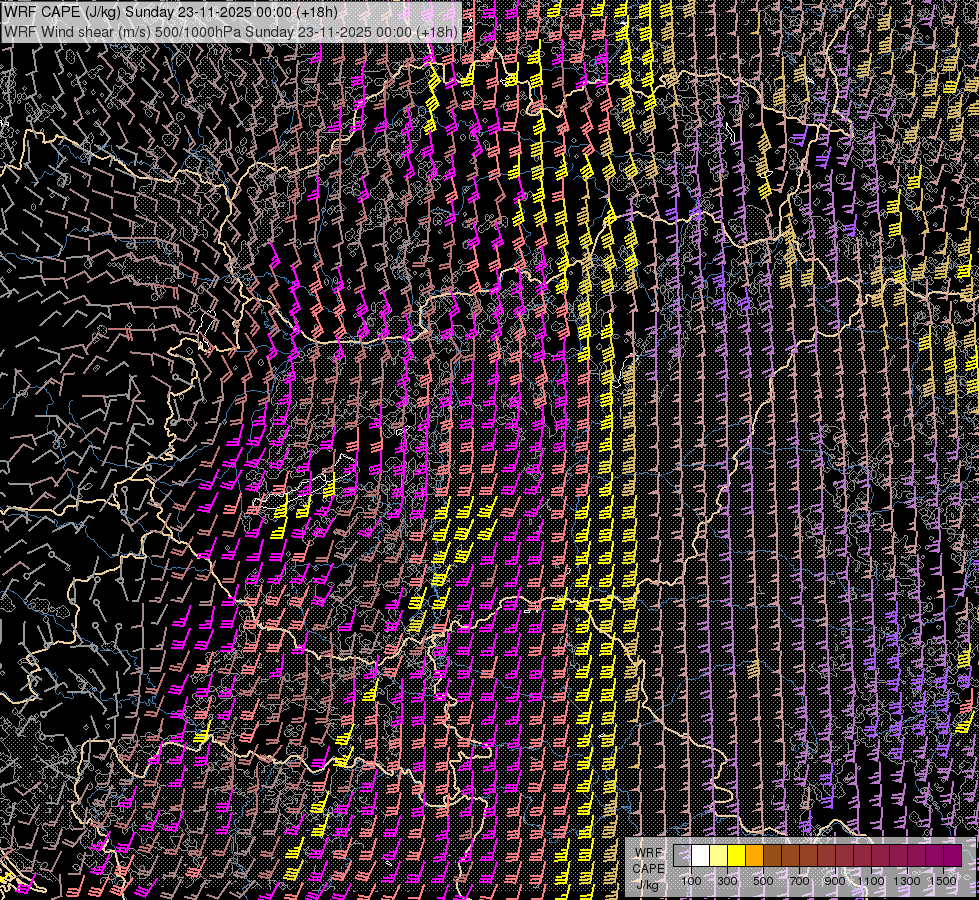Click the 700 legend tick label
This screenshot has height=900, width=979.
click(x=799, y=881)
